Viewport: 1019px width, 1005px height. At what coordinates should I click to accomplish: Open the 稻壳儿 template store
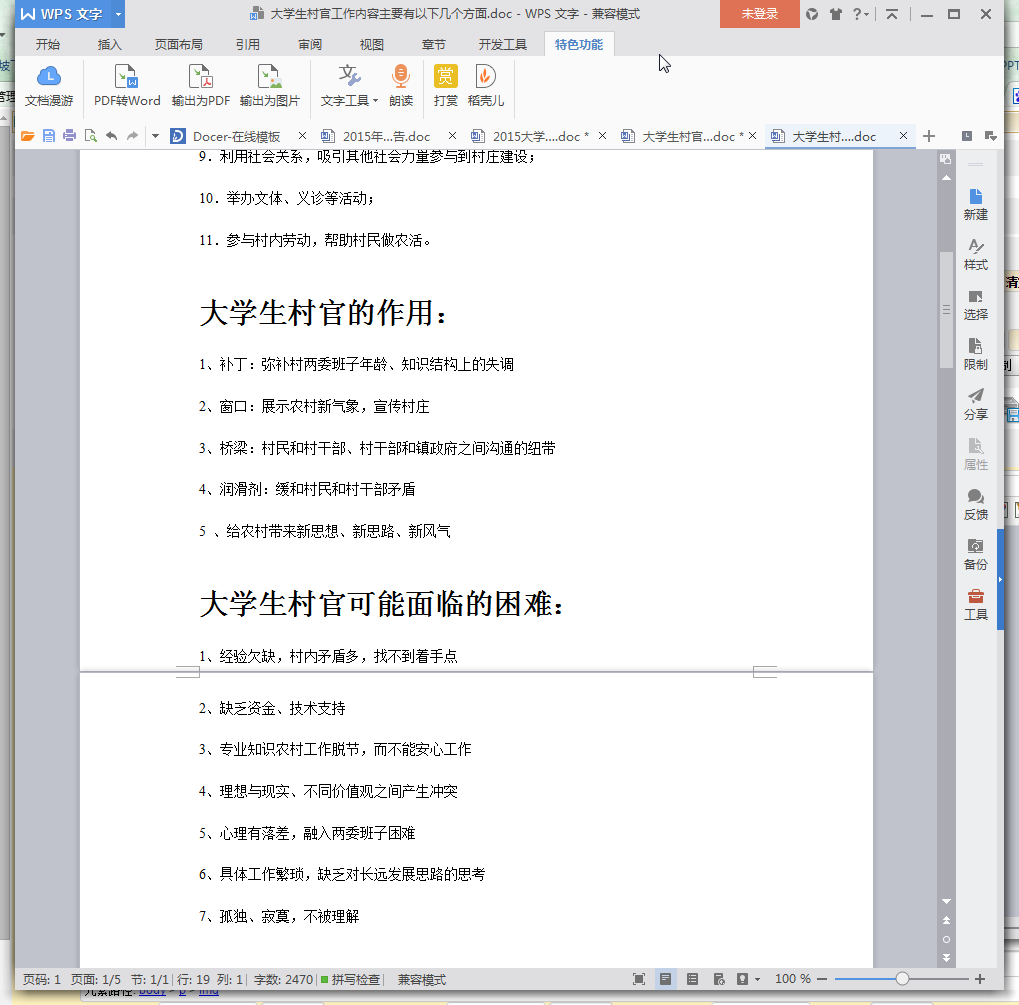click(485, 86)
